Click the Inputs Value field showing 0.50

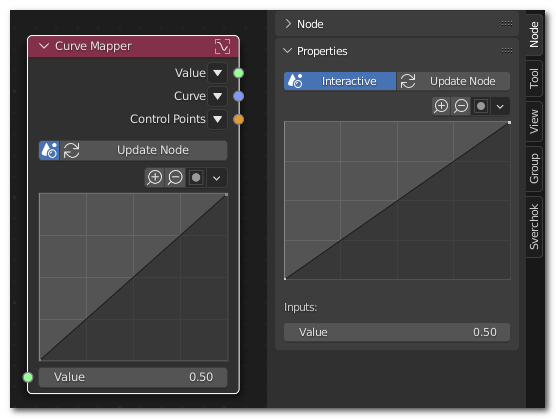397,332
